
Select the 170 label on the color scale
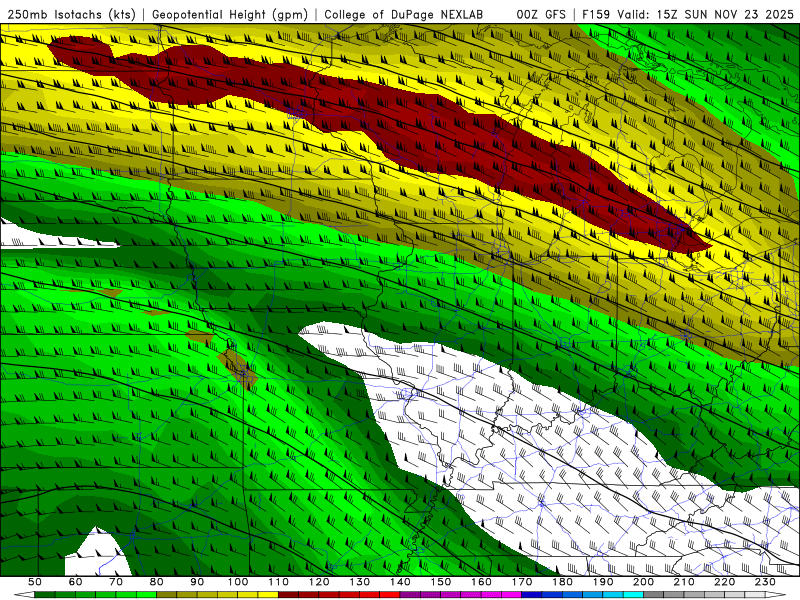[522, 582]
